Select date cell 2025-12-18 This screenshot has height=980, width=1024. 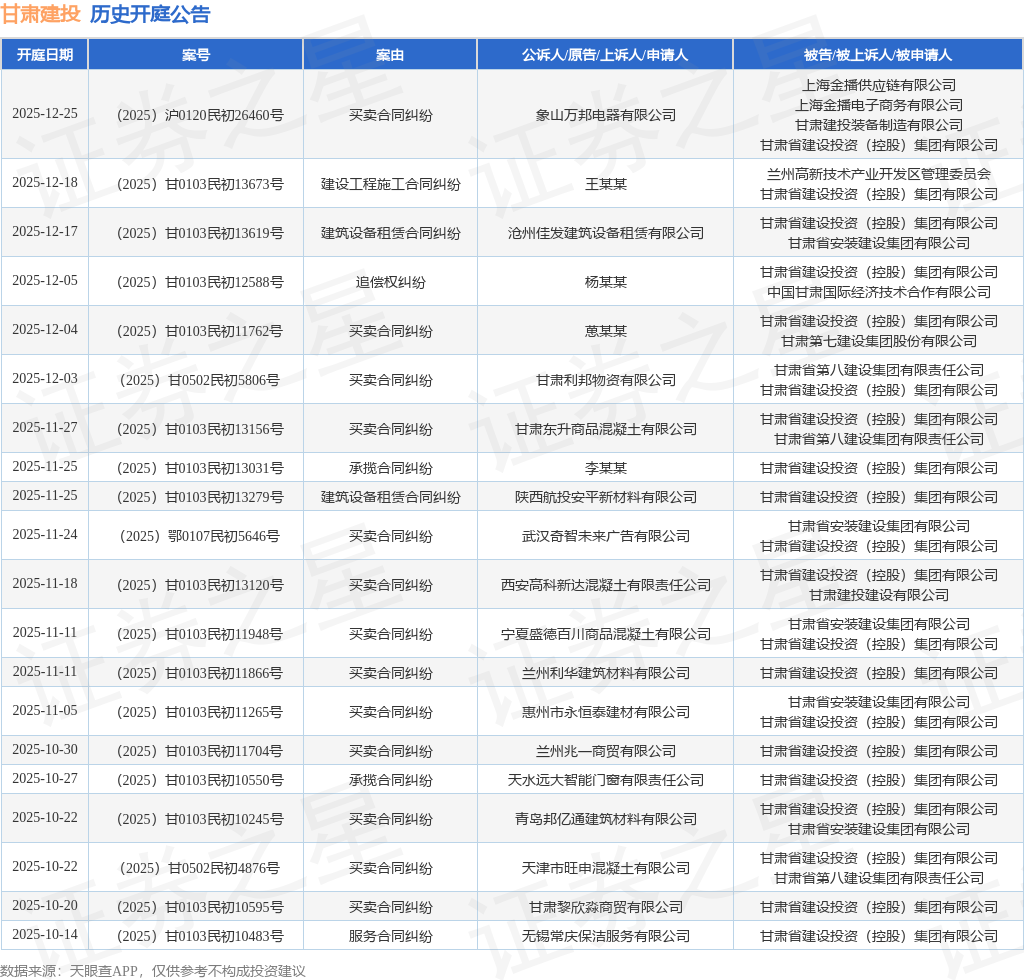pos(44,183)
